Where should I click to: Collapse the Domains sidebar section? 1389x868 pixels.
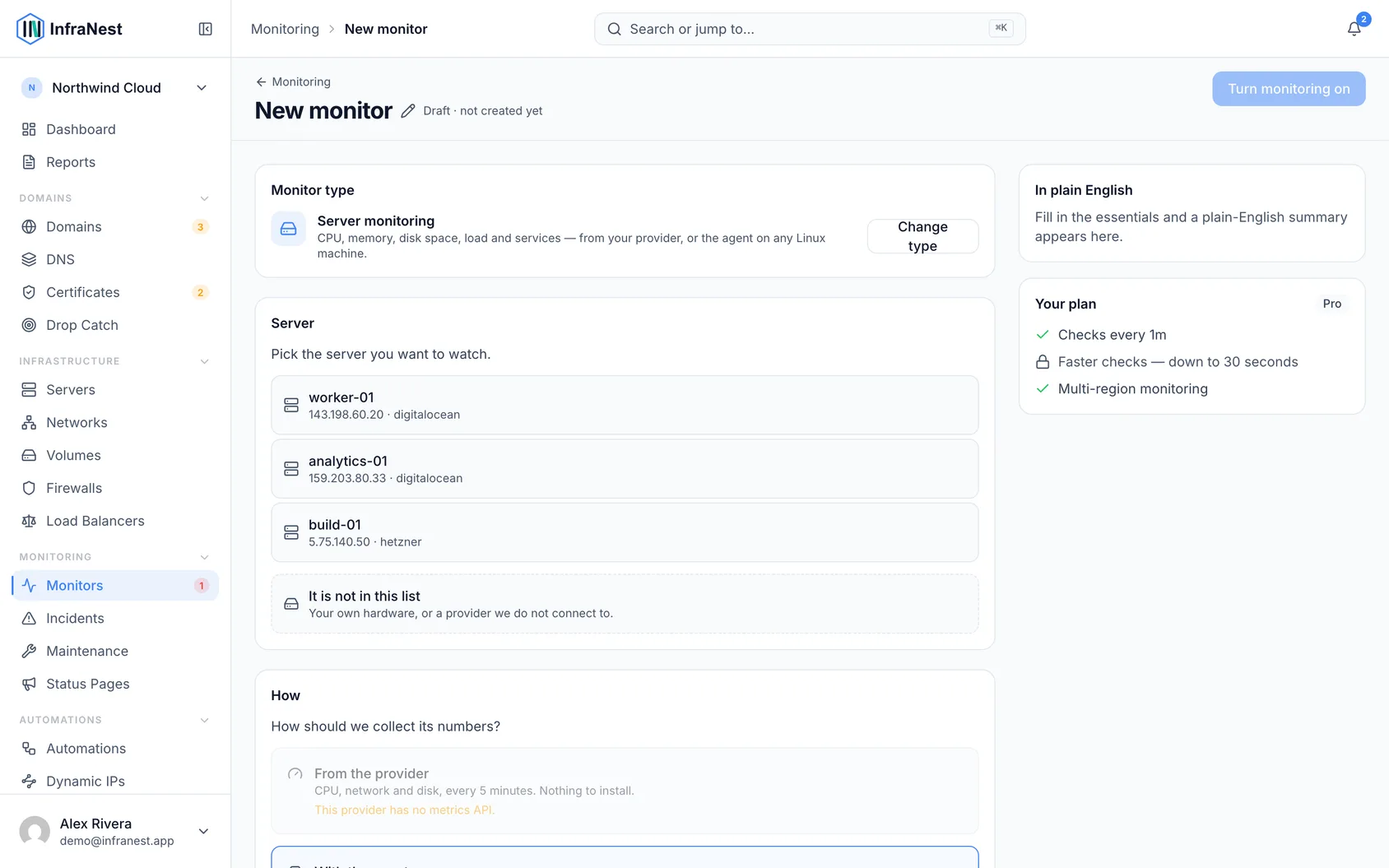tap(205, 198)
